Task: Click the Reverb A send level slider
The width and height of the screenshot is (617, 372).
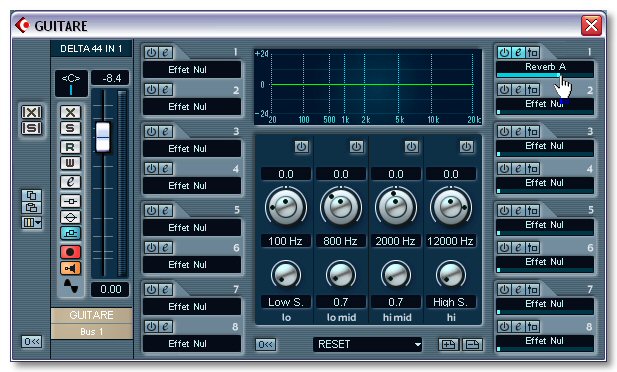Action: point(545,75)
